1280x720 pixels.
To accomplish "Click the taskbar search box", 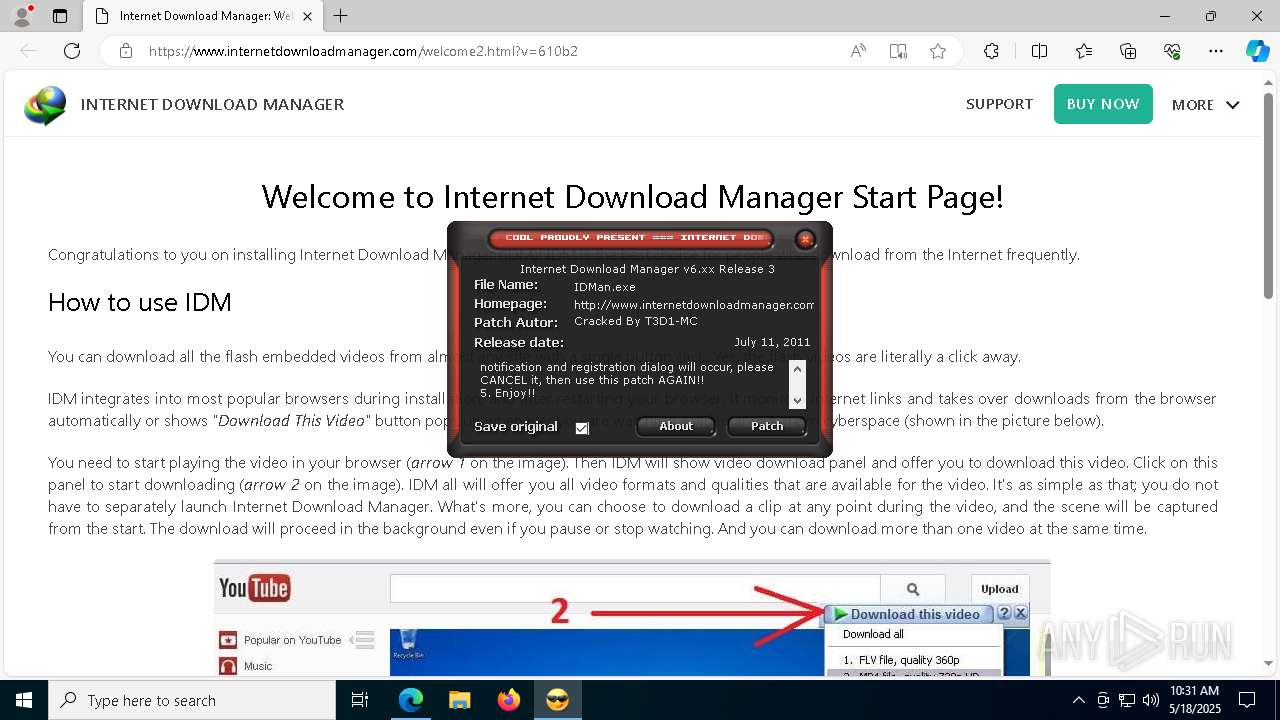I will pyautogui.click(x=192, y=700).
